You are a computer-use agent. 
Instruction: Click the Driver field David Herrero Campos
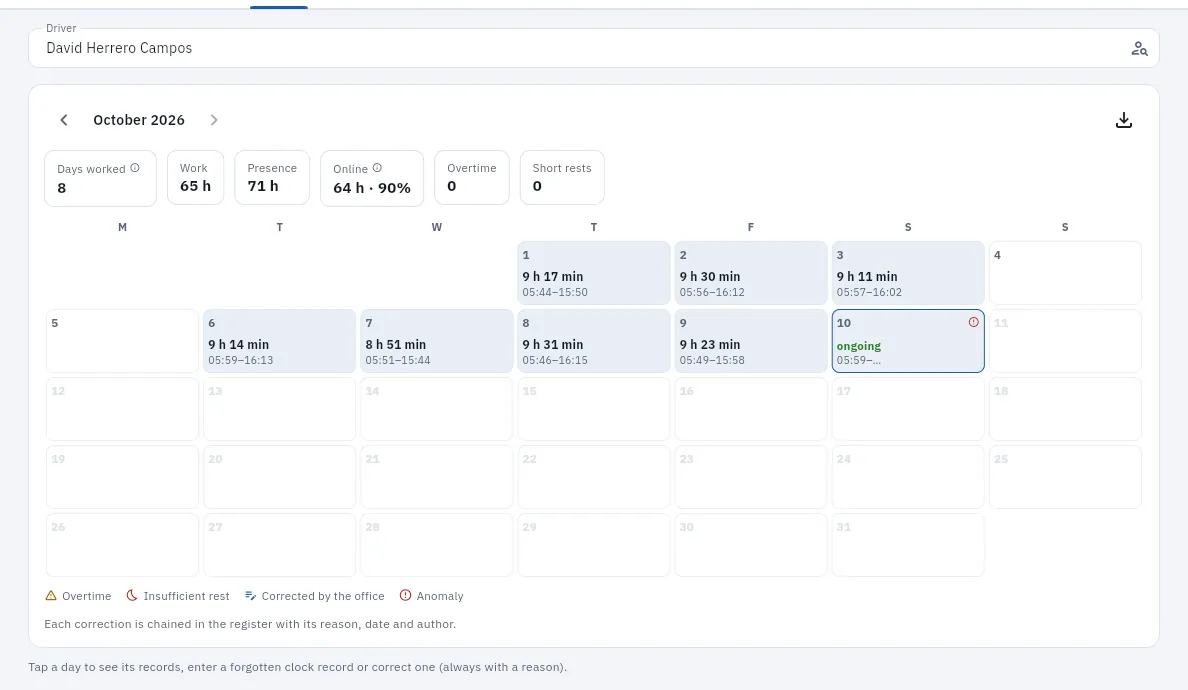pyautogui.click(x=594, y=48)
